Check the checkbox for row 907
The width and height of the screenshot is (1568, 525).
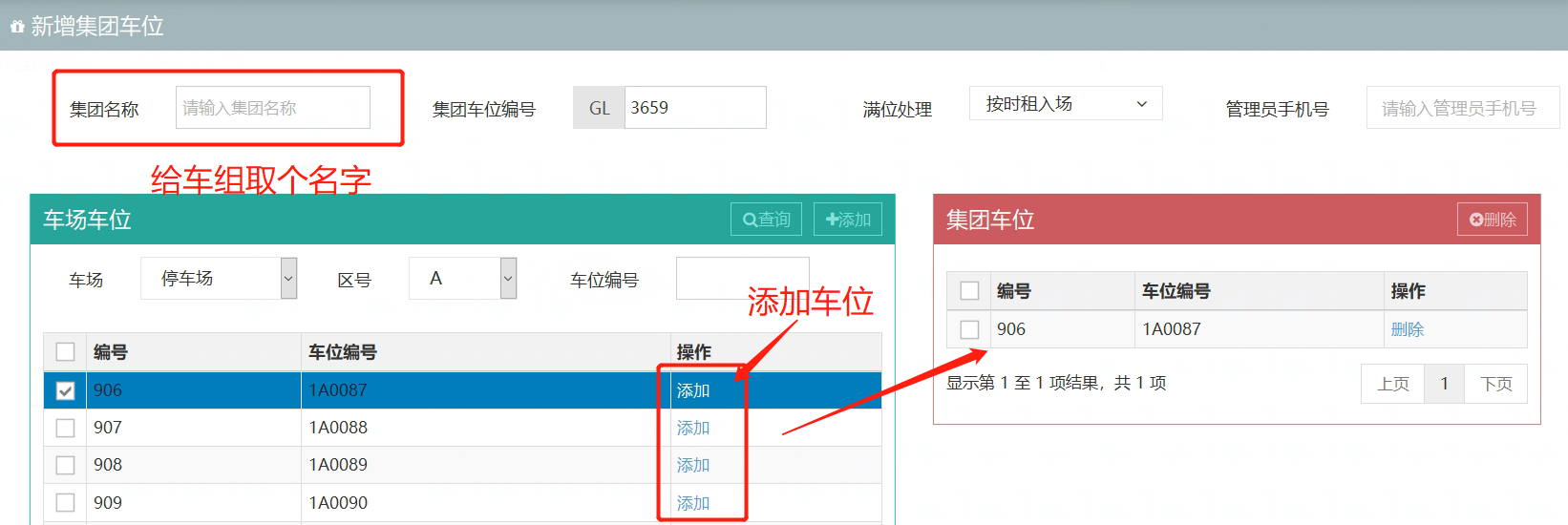(x=65, y=428)
